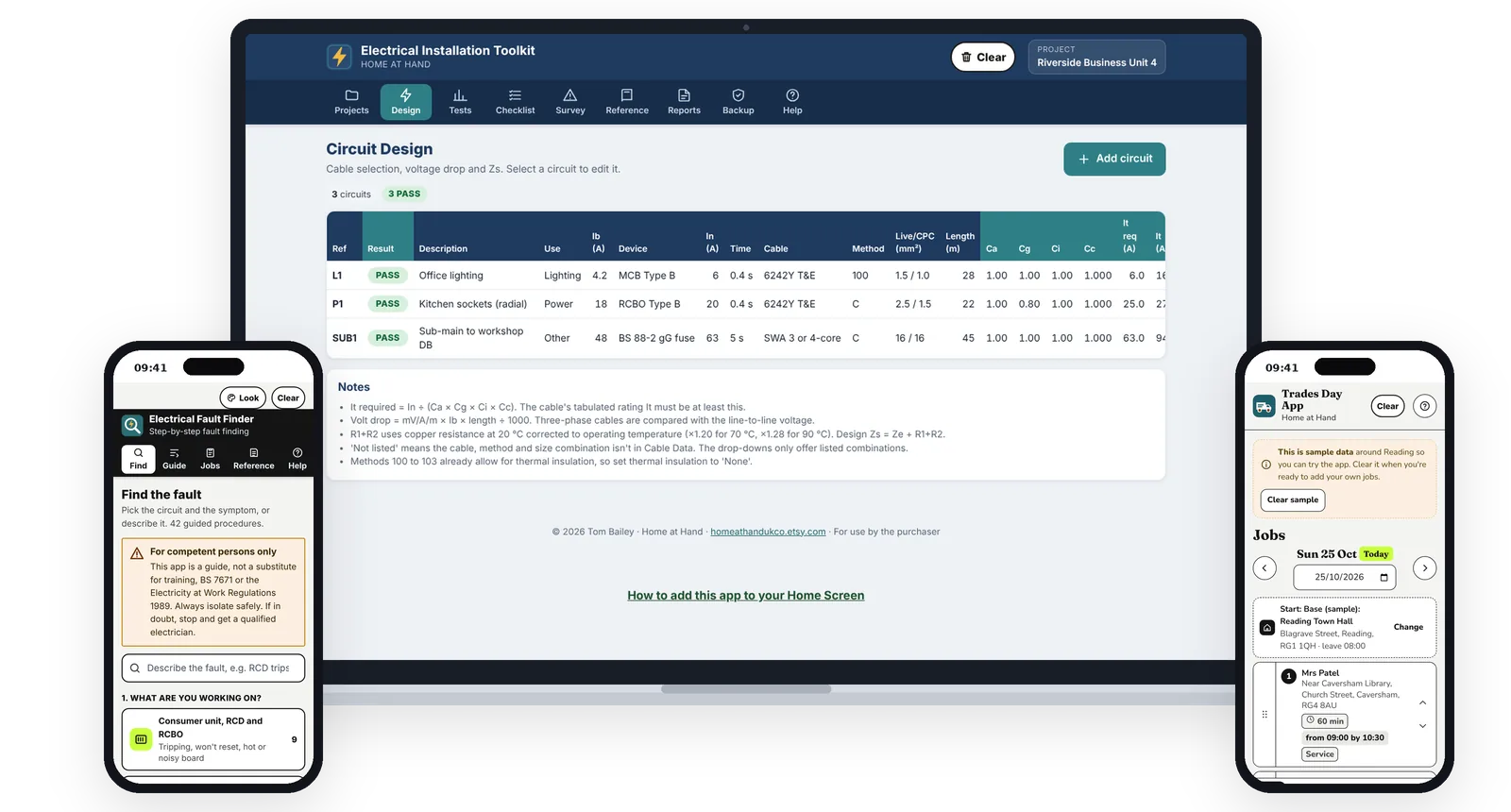
Task: Open the Projects folder icon tab
Action: pyautogui.click(x=351, y=102)
